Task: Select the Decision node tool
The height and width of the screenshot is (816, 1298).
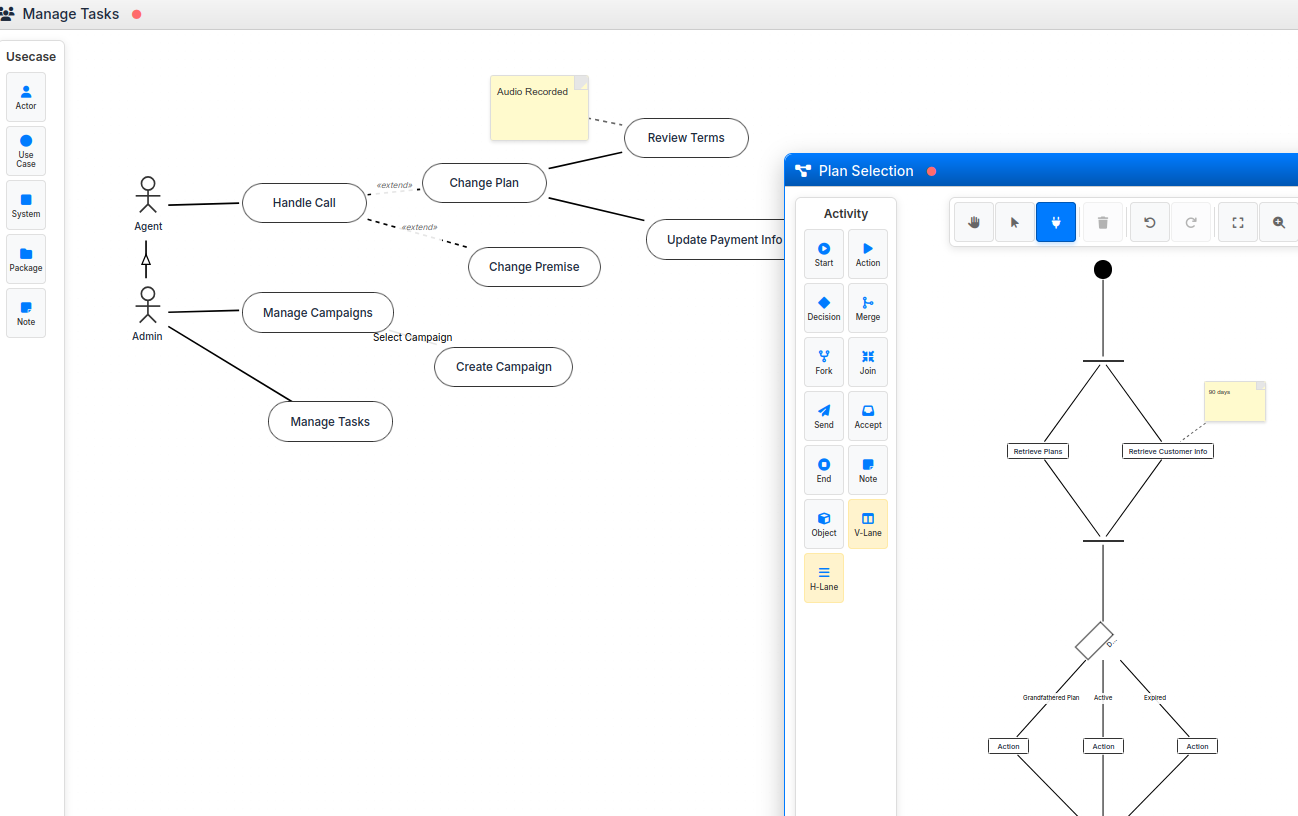Action: coord(824,308)
